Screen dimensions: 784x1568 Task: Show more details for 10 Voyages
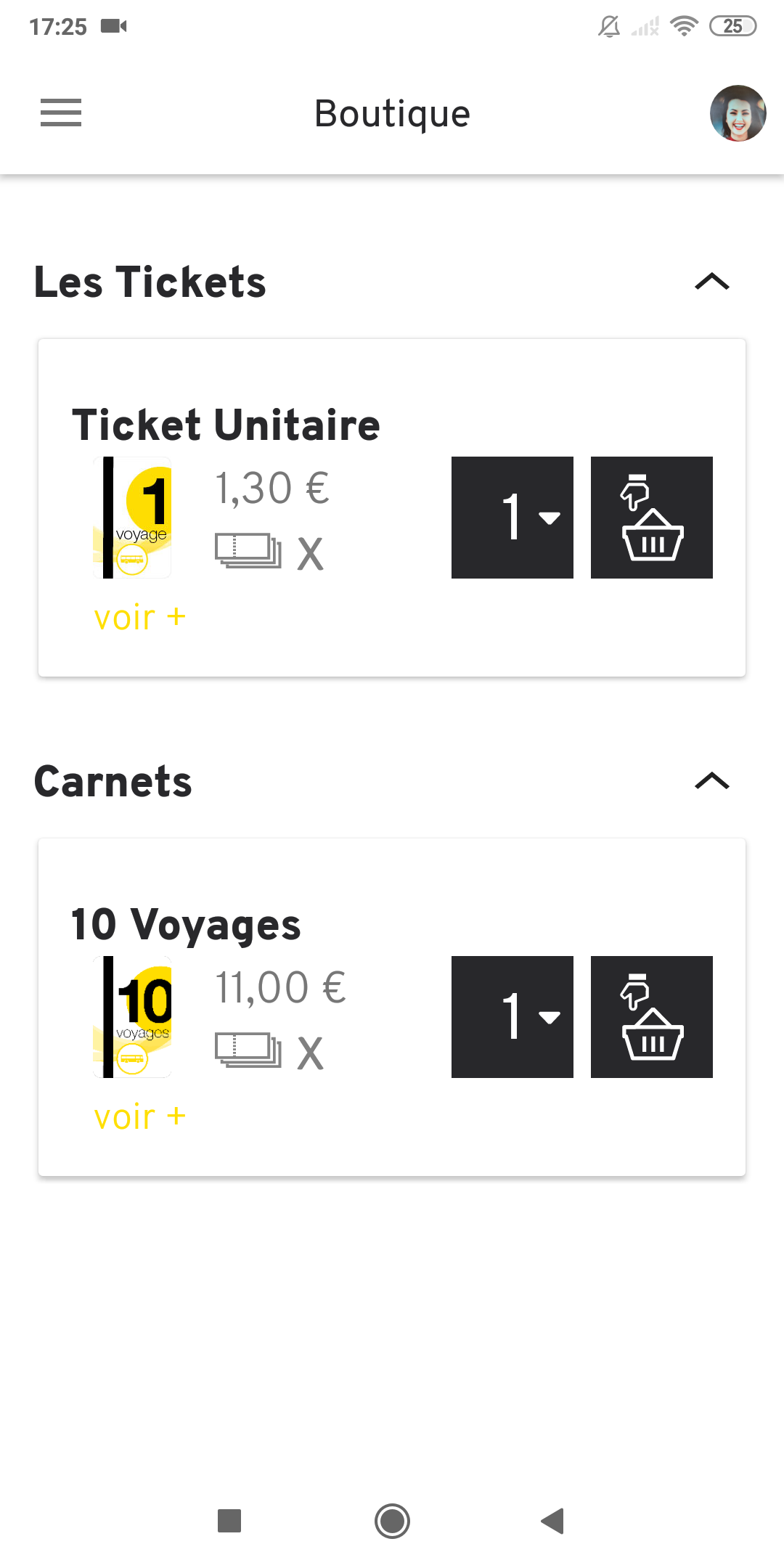click(x=140, y=1117)
